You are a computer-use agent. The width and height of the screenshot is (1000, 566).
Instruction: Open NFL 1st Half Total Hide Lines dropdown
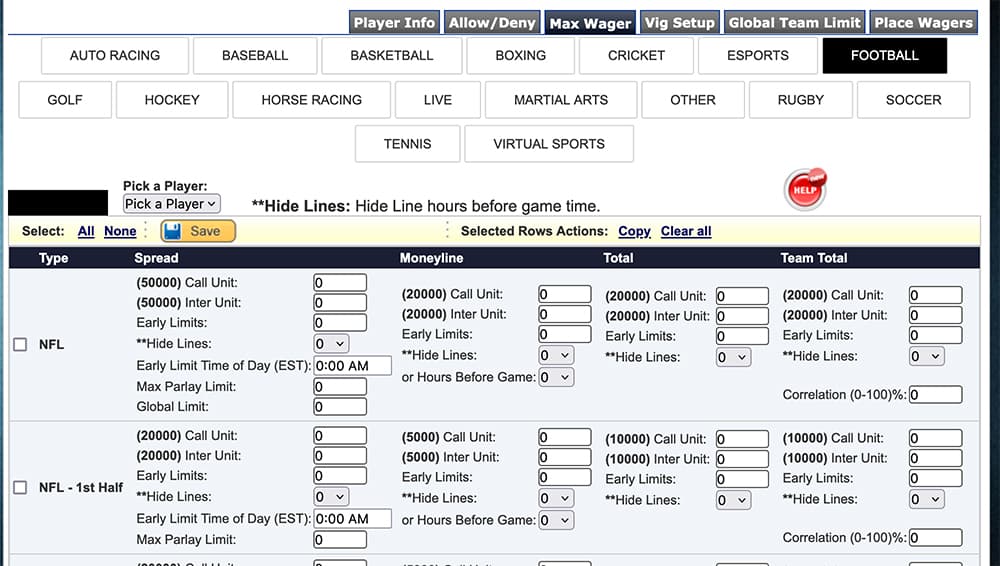point(733,500)
